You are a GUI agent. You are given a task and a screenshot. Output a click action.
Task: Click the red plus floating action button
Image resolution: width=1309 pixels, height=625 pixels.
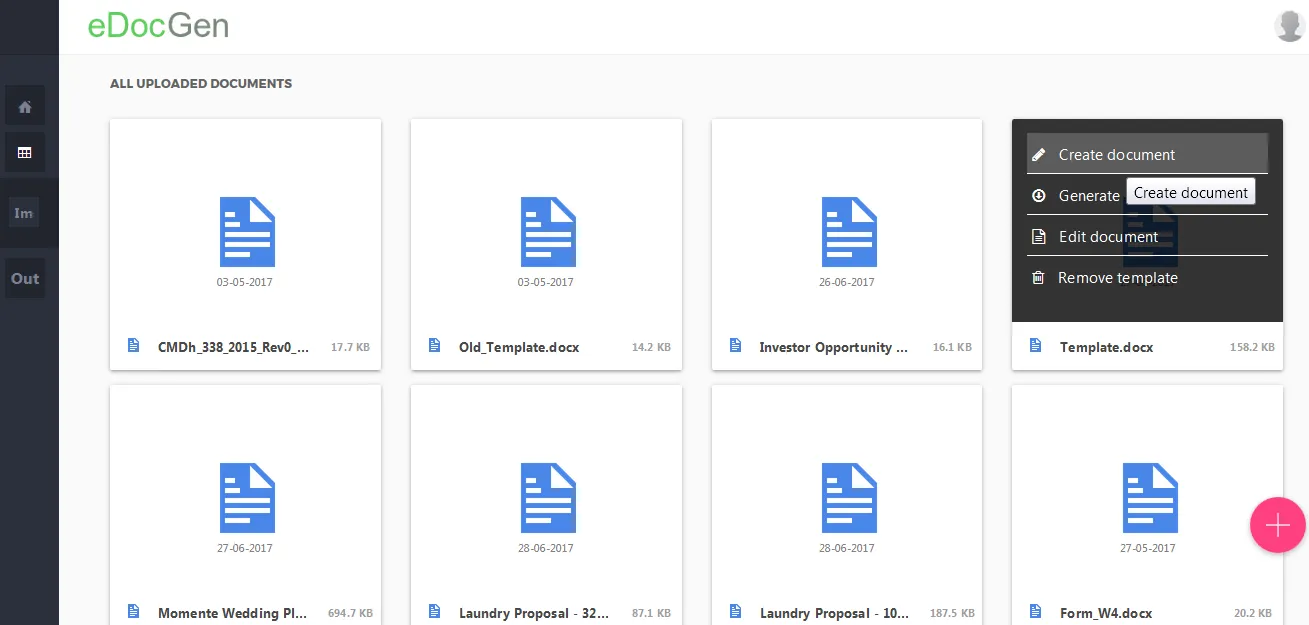pyautogui.click(x=1277, y=525)
